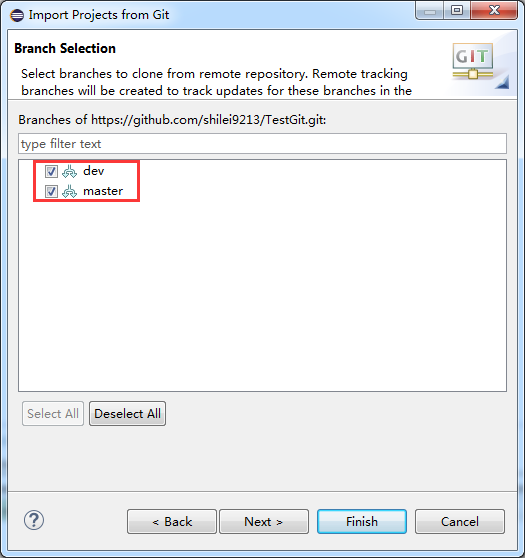This screenshot has height=558, width=525.
Task: Click Finish to complete import
Action: click(x=362, y=521)
